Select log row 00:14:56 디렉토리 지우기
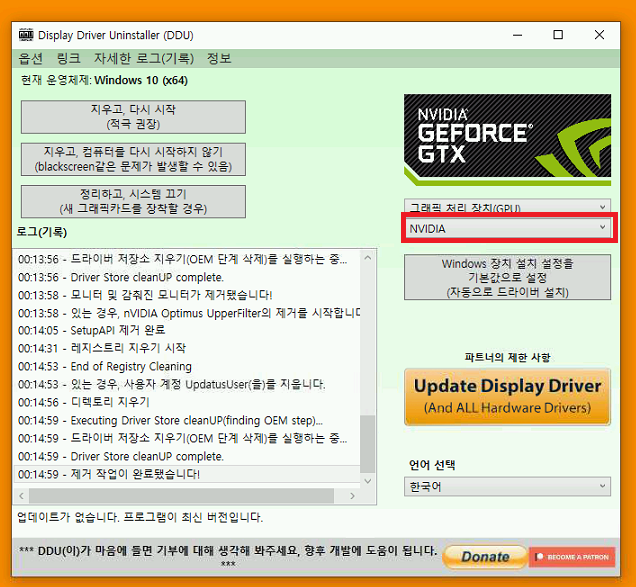636x587 pixels. [x=187, y=402]
